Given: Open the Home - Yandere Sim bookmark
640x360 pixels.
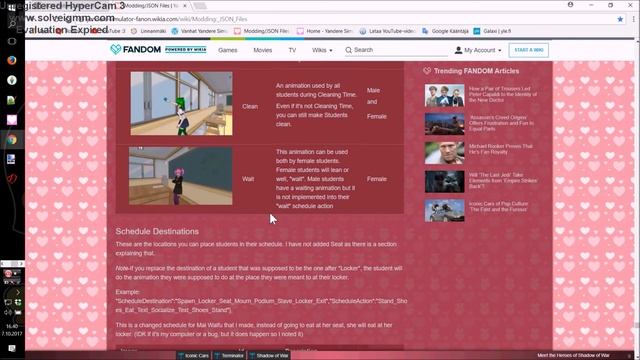Looking at the screenshot, I should [324, 31].
